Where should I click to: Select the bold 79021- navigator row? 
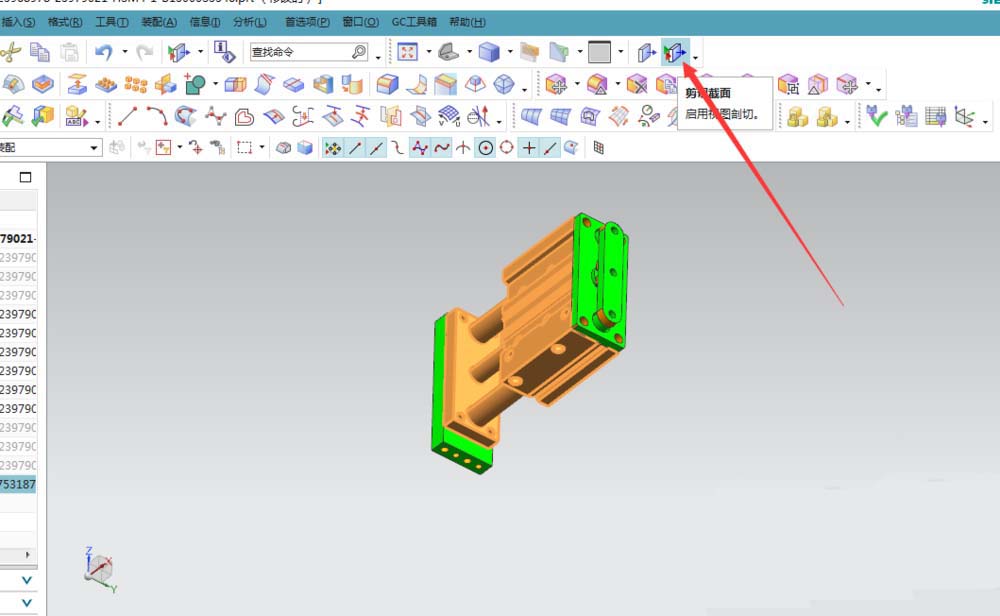point(18,238)
